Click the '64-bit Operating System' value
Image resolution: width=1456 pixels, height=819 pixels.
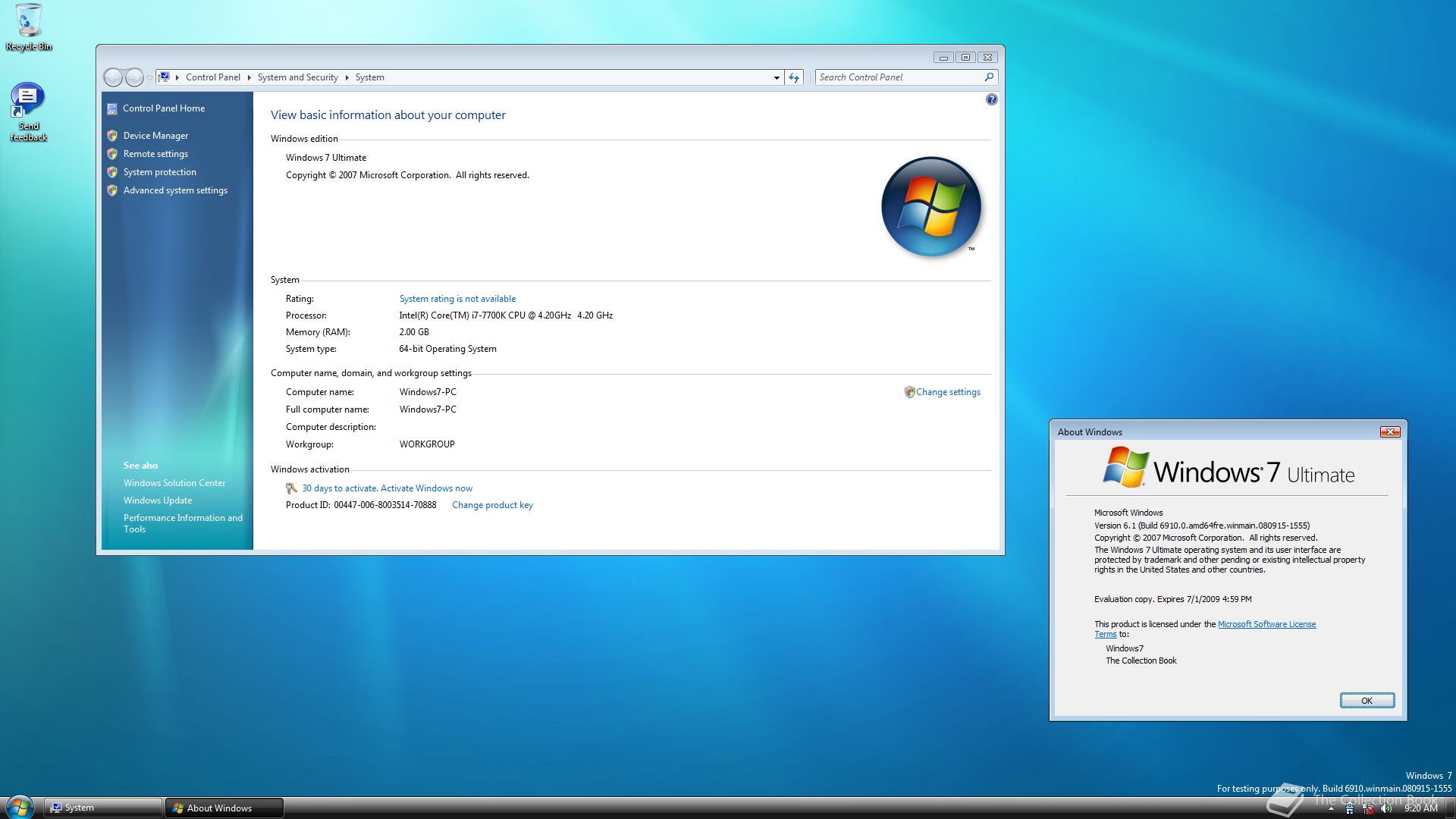click(x=447, y=349)
